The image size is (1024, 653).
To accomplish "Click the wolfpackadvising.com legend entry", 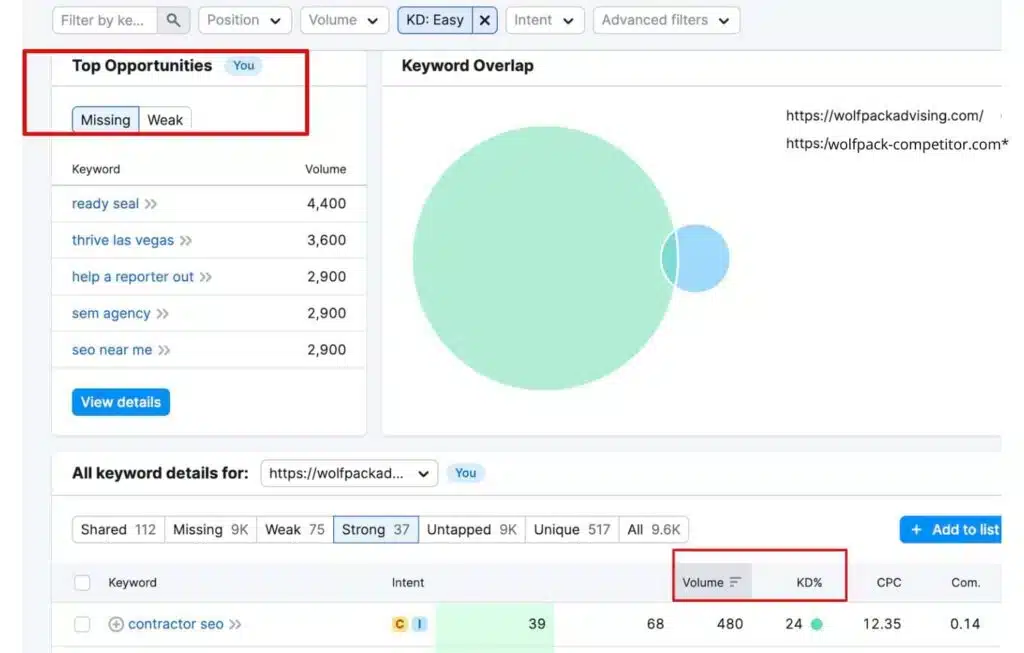I will [884, 116].
